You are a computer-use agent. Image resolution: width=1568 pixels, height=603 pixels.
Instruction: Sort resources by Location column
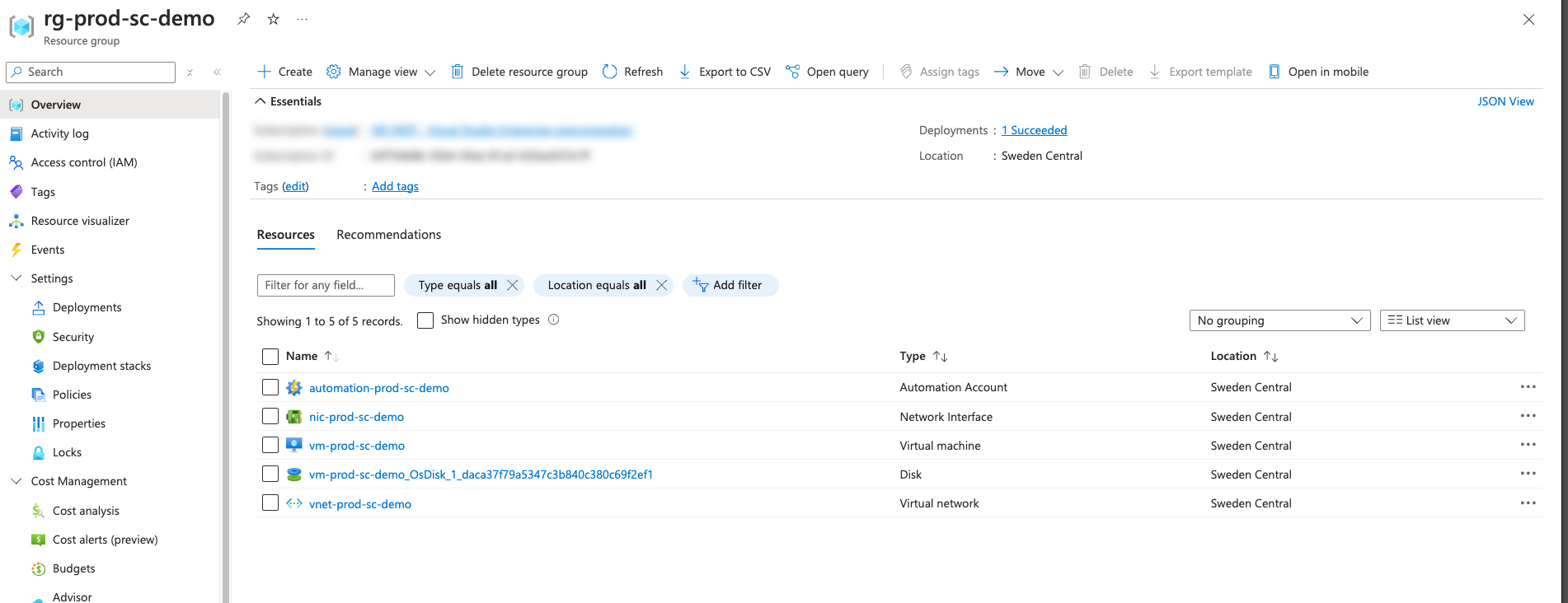1244,356
